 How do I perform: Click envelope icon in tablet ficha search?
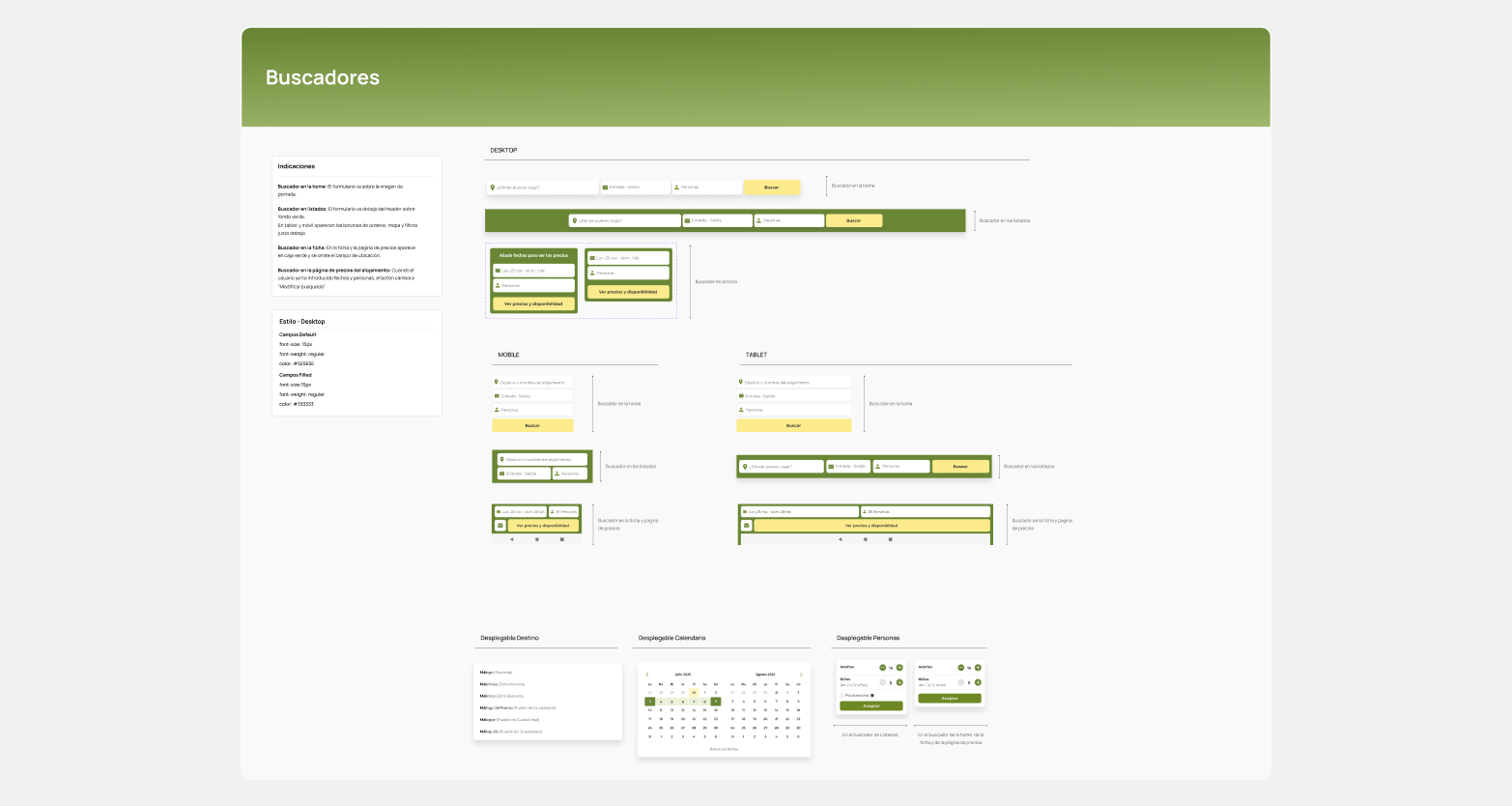click(x=746, y=526)
